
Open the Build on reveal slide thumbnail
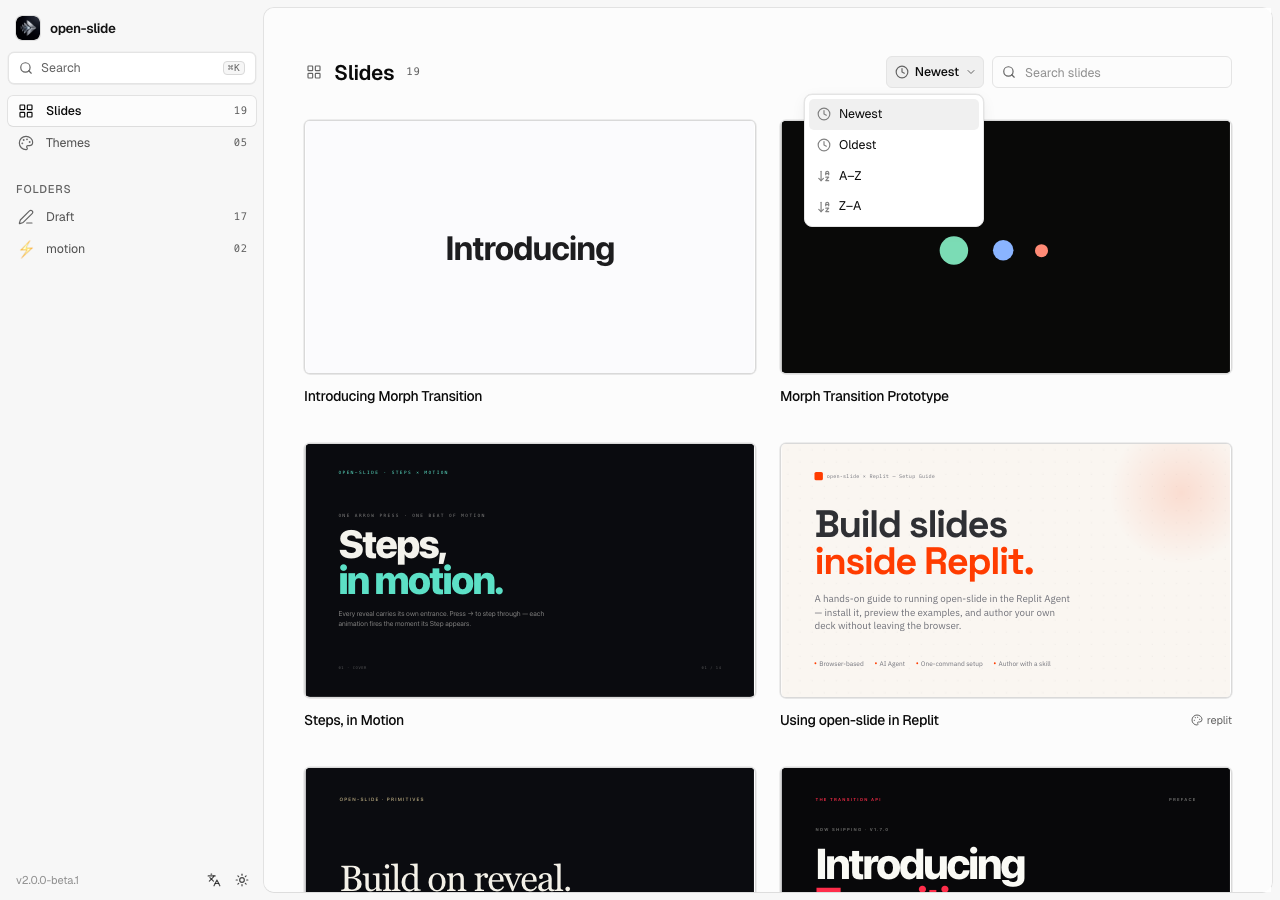tap(530, 829)
